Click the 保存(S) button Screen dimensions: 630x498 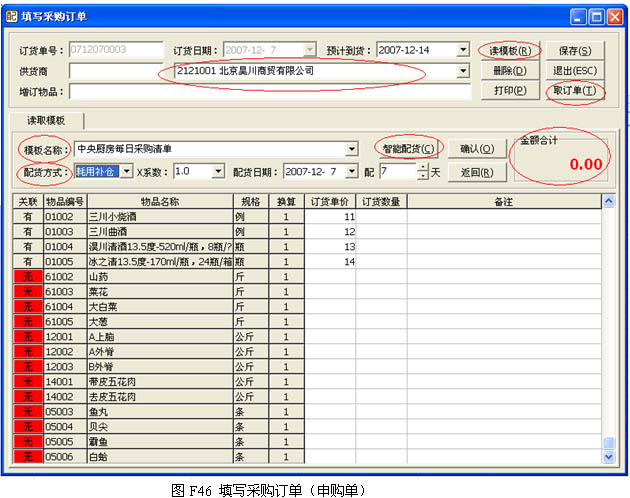[x=575, y=50]
